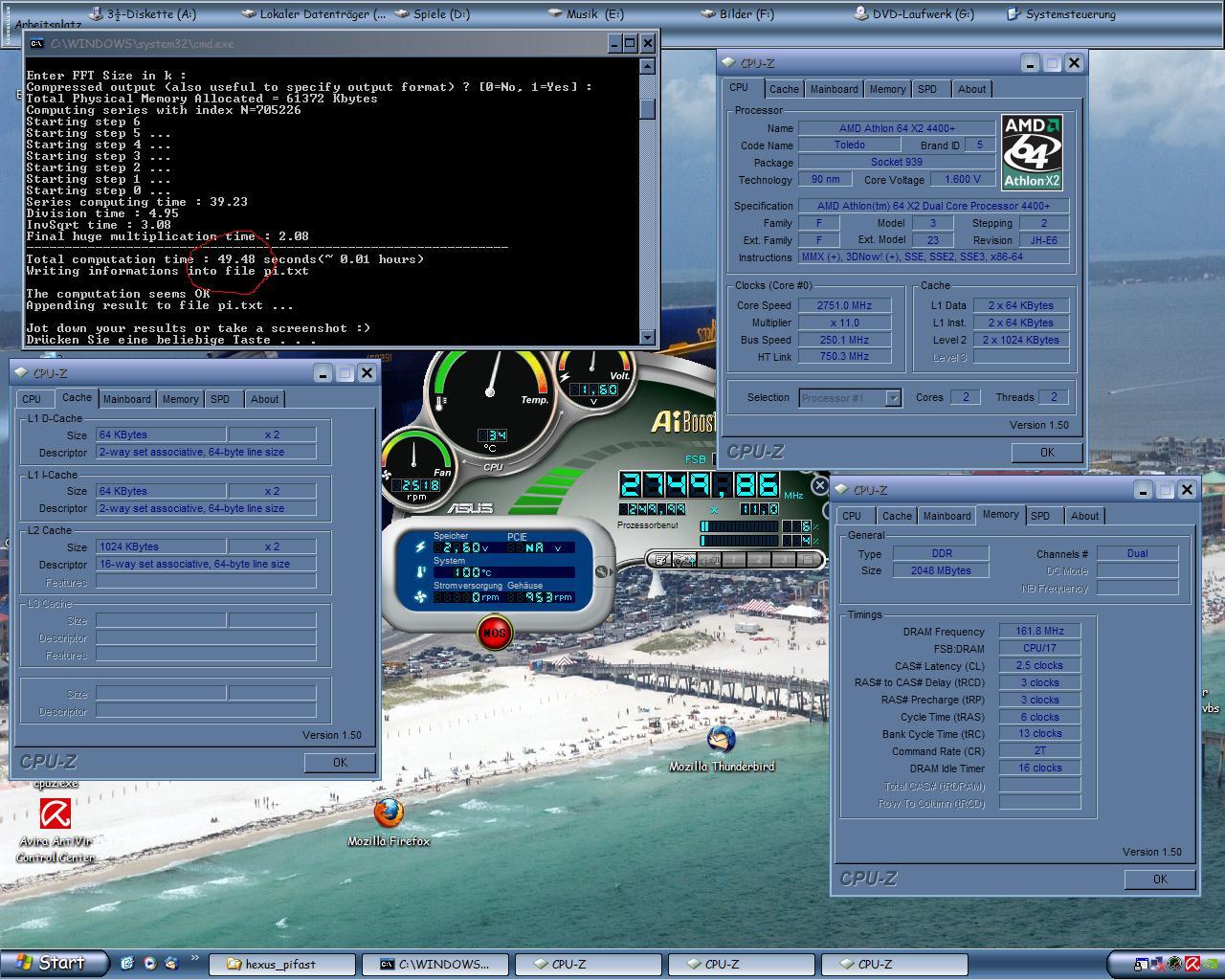Switch to Mainboard tab in the CPU-Z CPU window
The height and width of the screenshot is (980, 1225).
834,89
